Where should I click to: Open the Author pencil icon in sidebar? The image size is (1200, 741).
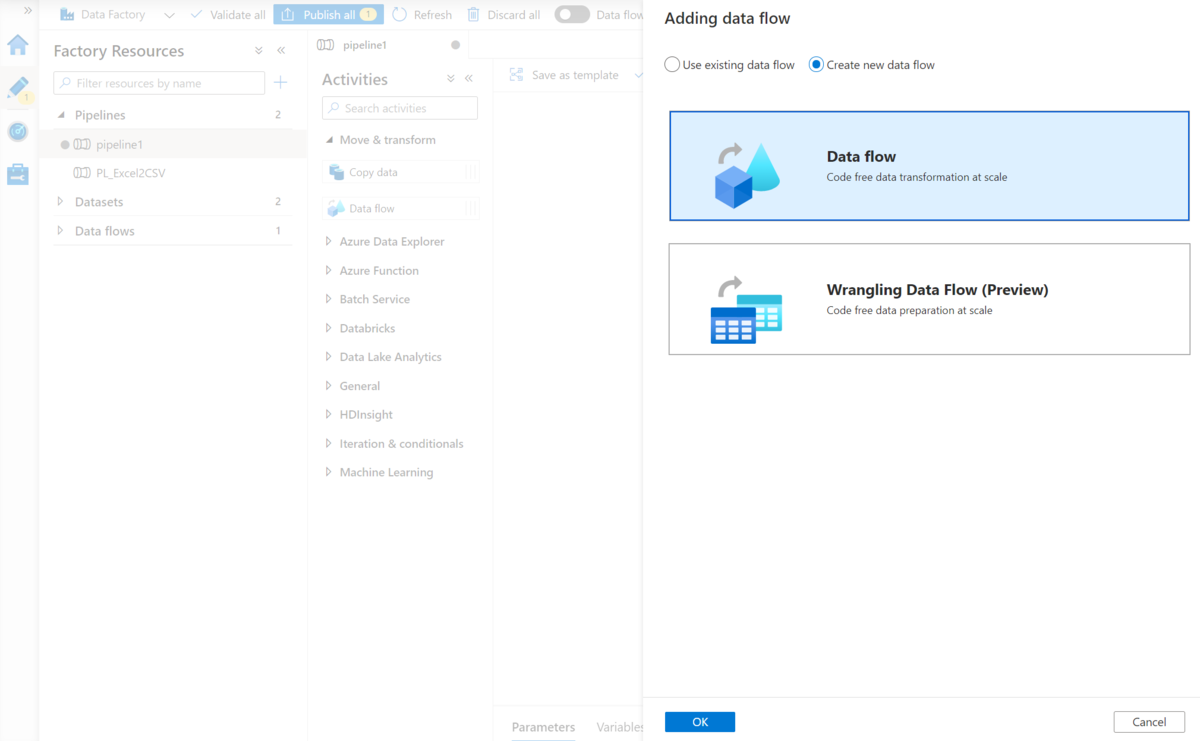coord(18,88)
